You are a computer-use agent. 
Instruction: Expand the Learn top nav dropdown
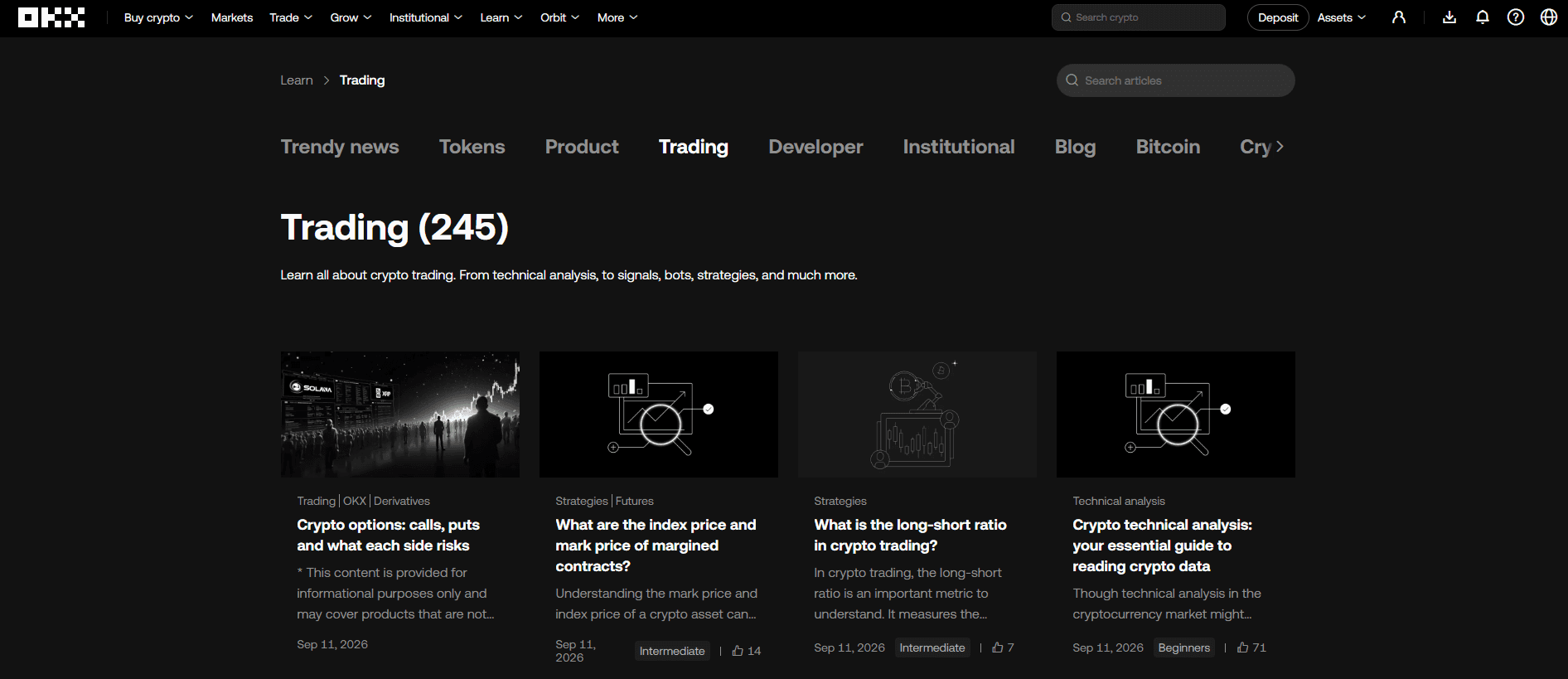pyautogui.click(x=501, y=17)
